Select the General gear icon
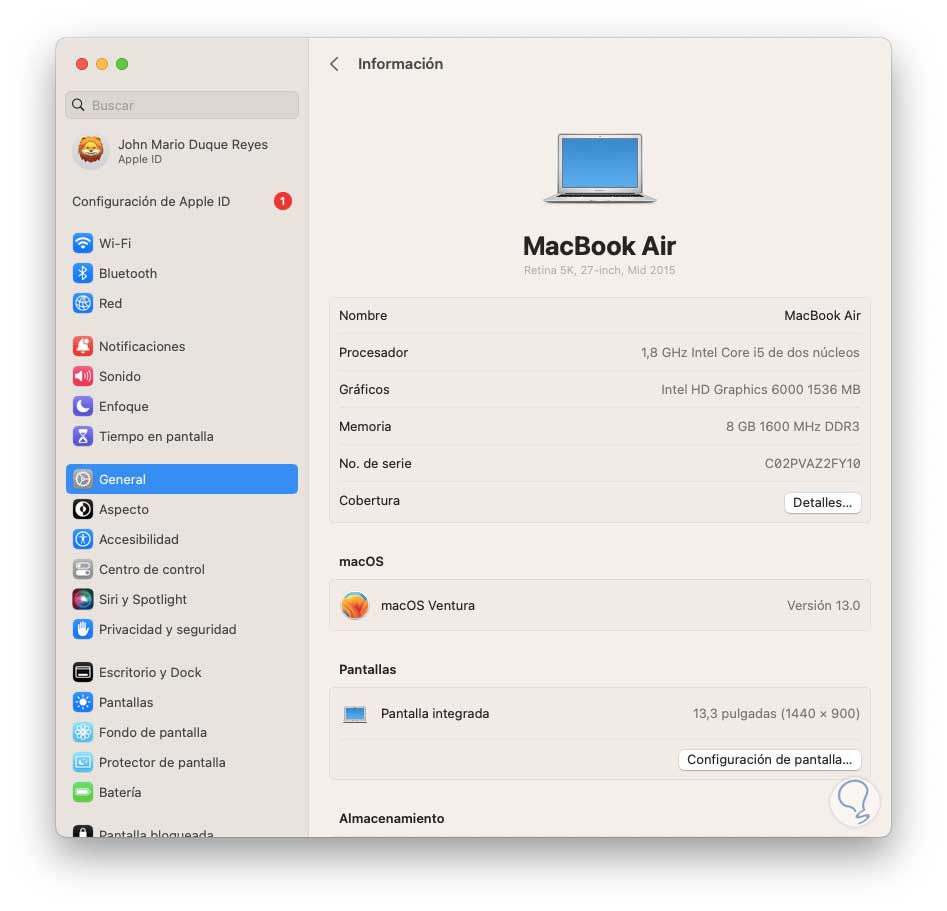The height and width of the screenshot is (911, 947). (x=83, y=479)
